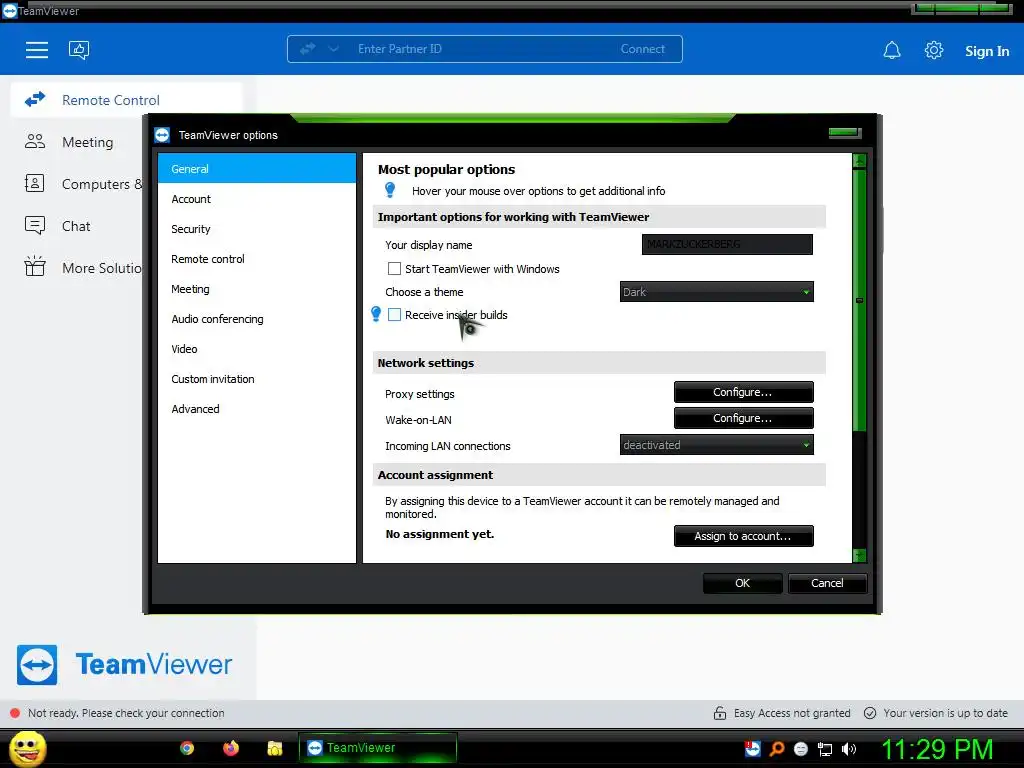Screen dimensions: 1024x768
Task: Click the version up-to-date checkmark icon
Action: (x=870, y=713)
